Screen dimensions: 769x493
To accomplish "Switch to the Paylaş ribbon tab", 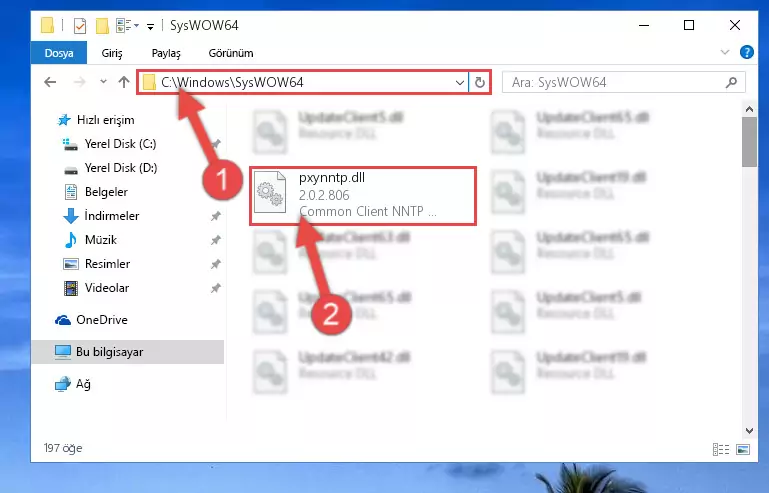I will click(x=166, y=53).
